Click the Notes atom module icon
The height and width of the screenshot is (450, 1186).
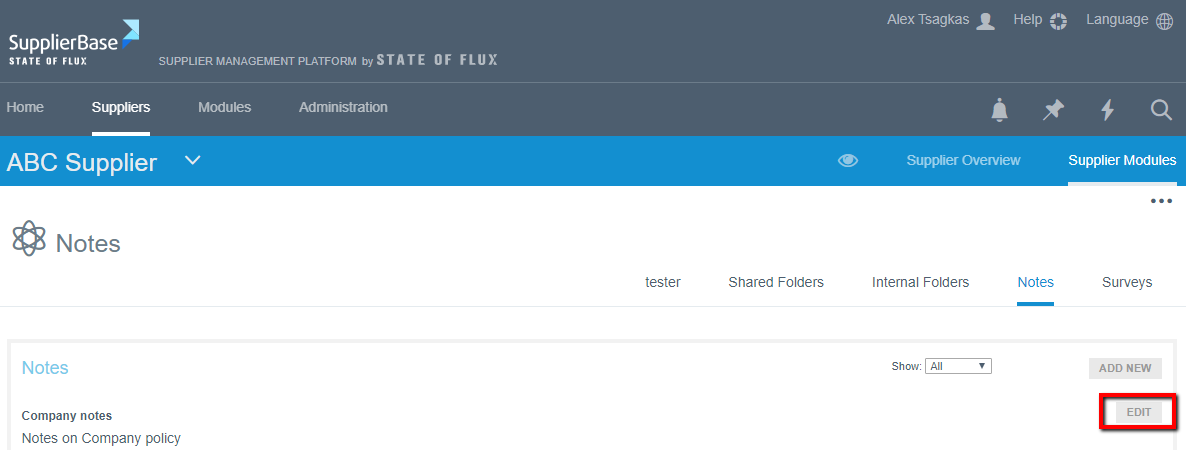pyautogui.click(x=29, y=239)
